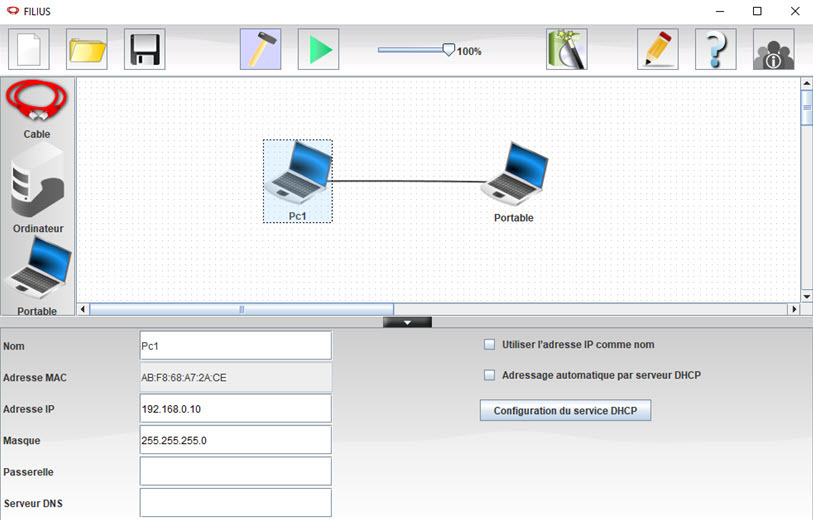Collapse the properties panel with the down arrow
Screen dimensions: 813x520
coord(407,322)
